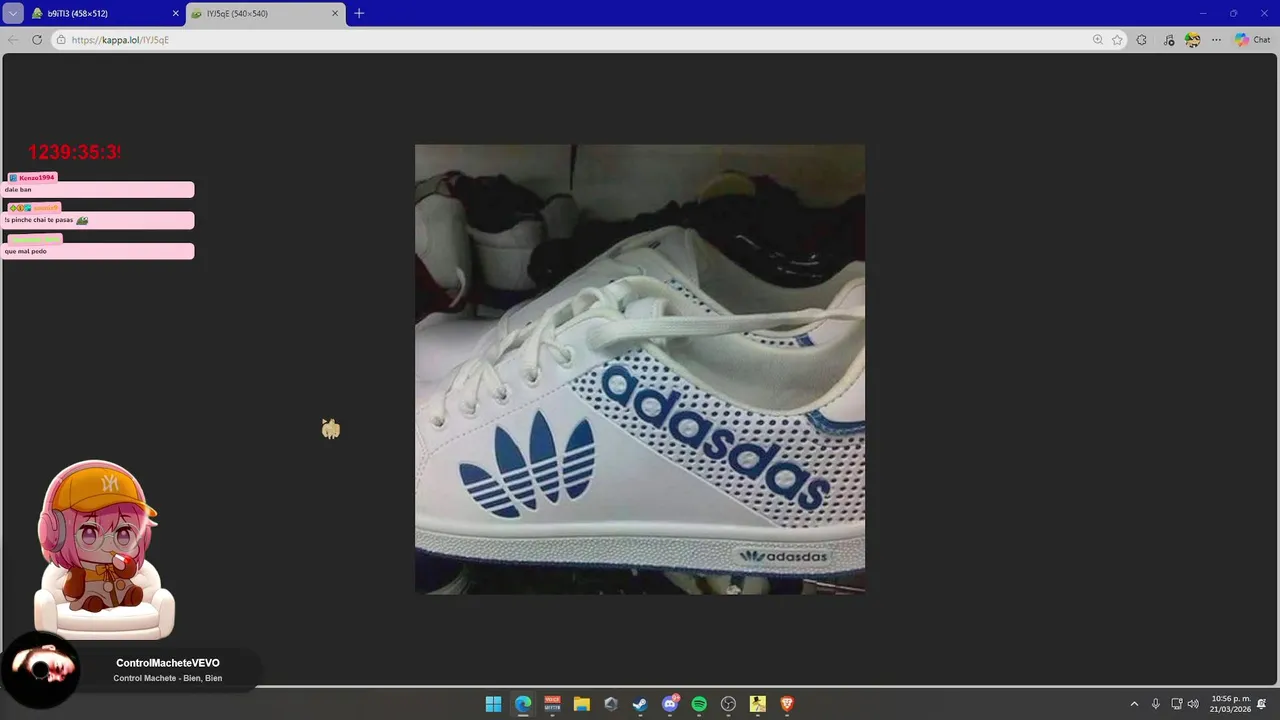This screenshot has width=1280, height=720.
Task: Open network status tray icon
Action: pos(1177,704)
